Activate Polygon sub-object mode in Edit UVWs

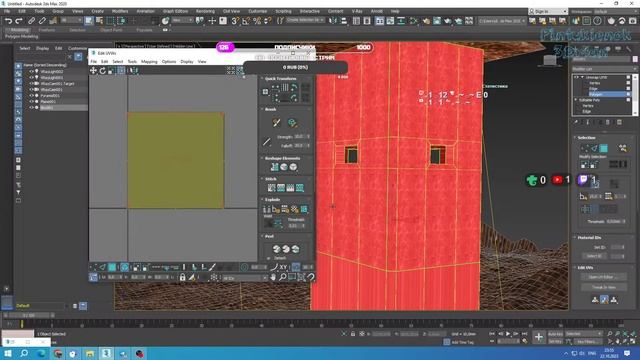[112, 267]
